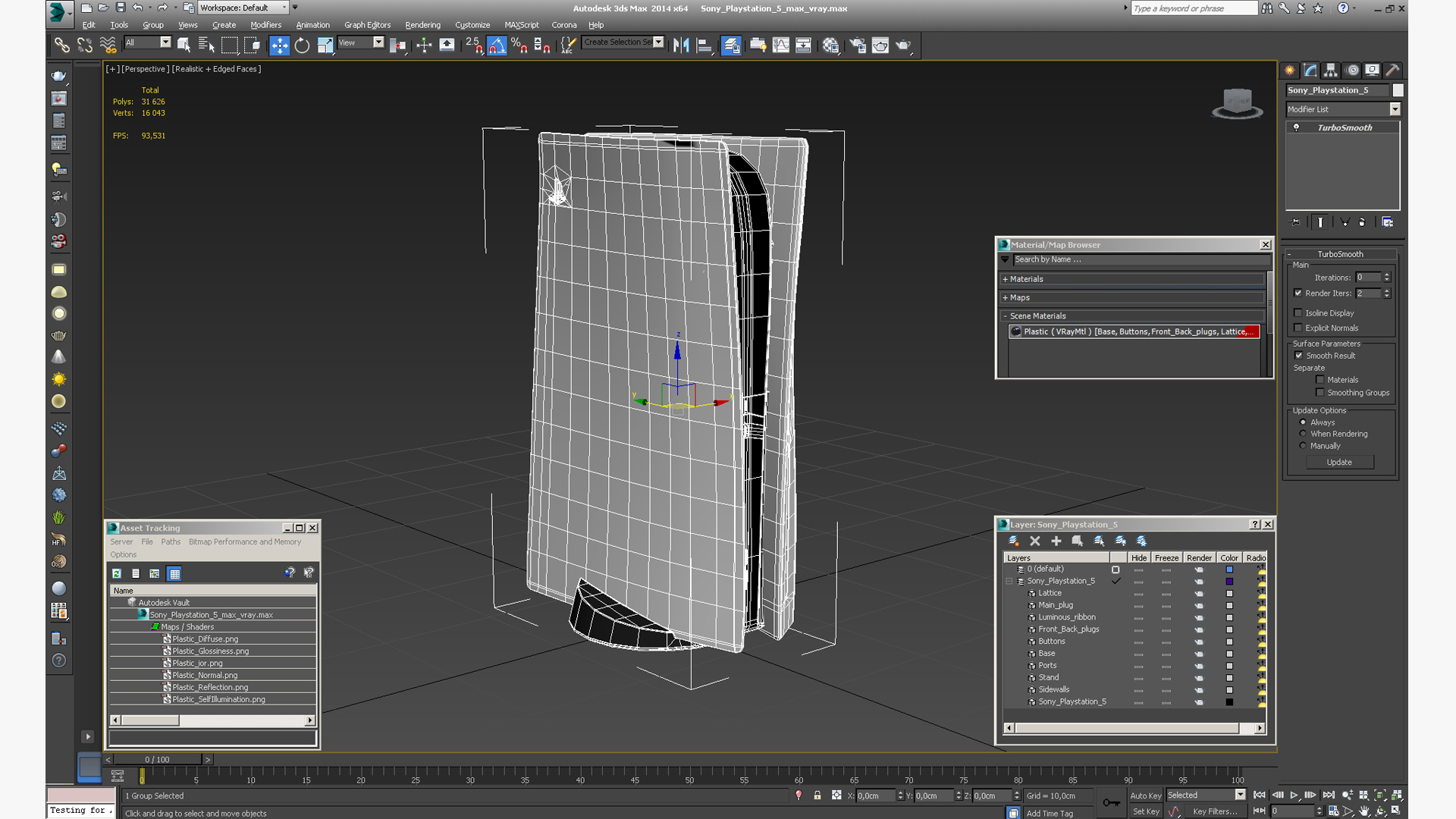Activate Select and Scale tool
The height and width of the screenshot is (819, 1456).
325,45
